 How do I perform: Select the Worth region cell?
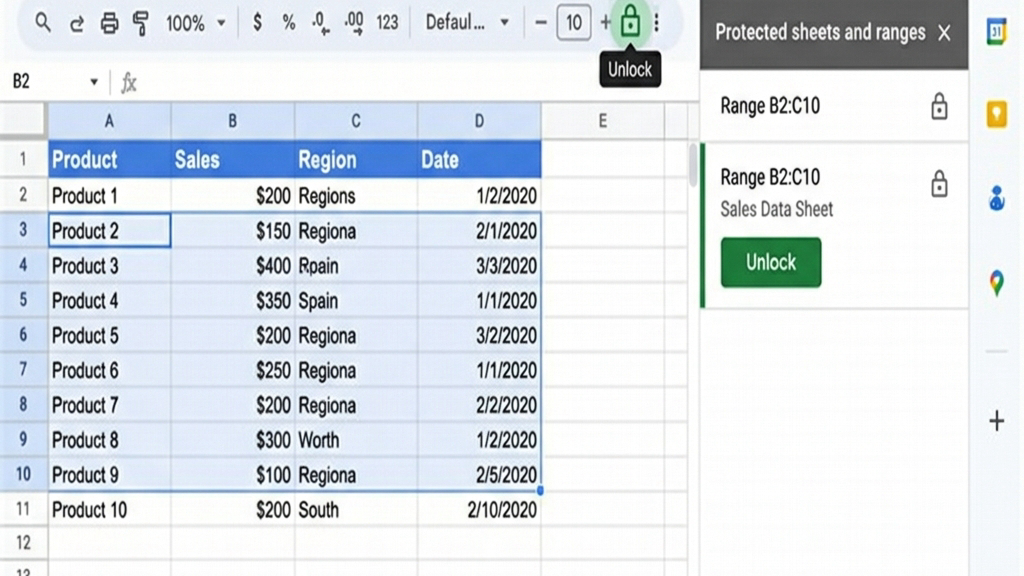pos(356,440)
